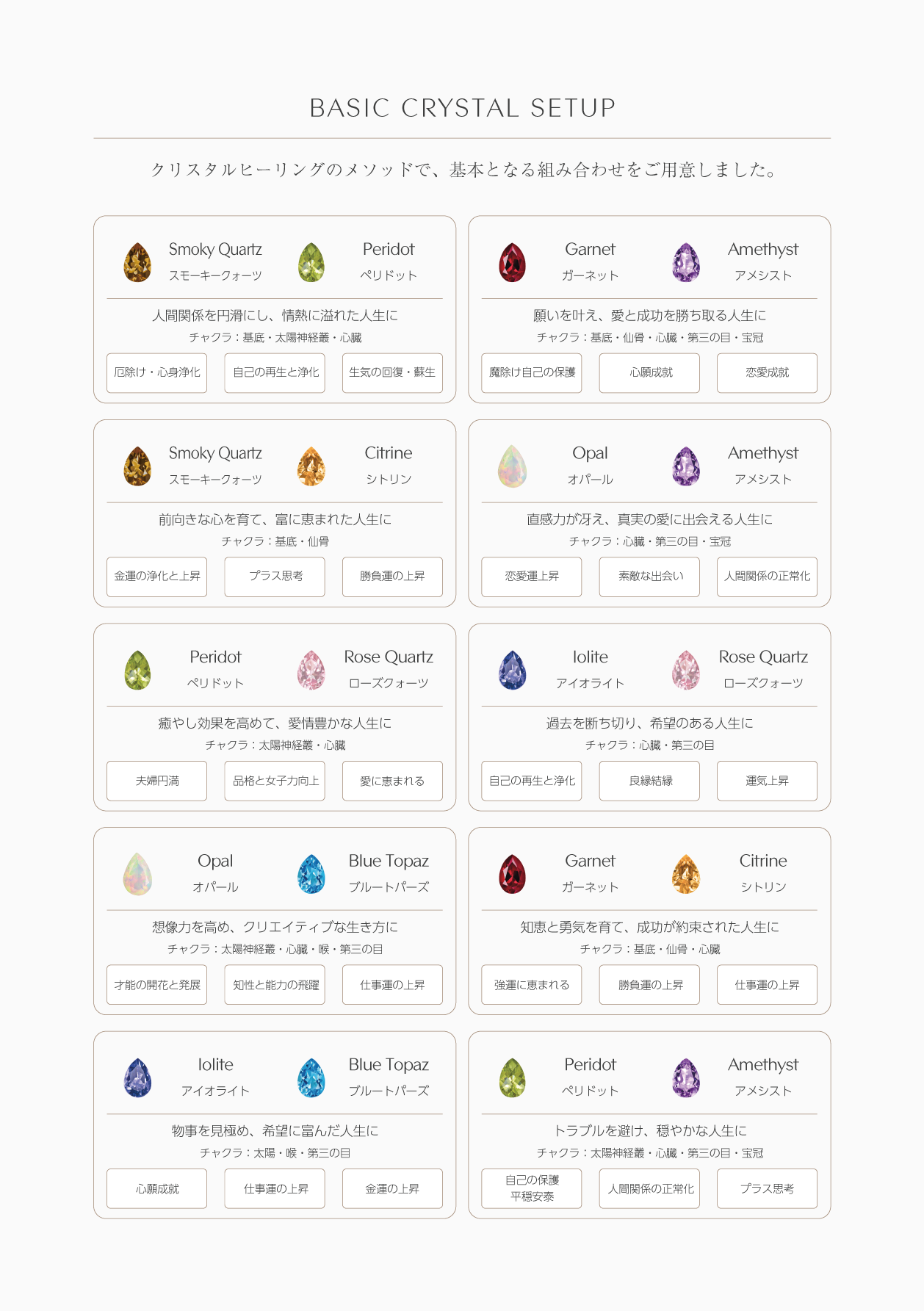Viewport: 924px width, 1311px height.
Task: Select the Citrine gem next to Smoky Quartz
Action: tap(311, 467)
